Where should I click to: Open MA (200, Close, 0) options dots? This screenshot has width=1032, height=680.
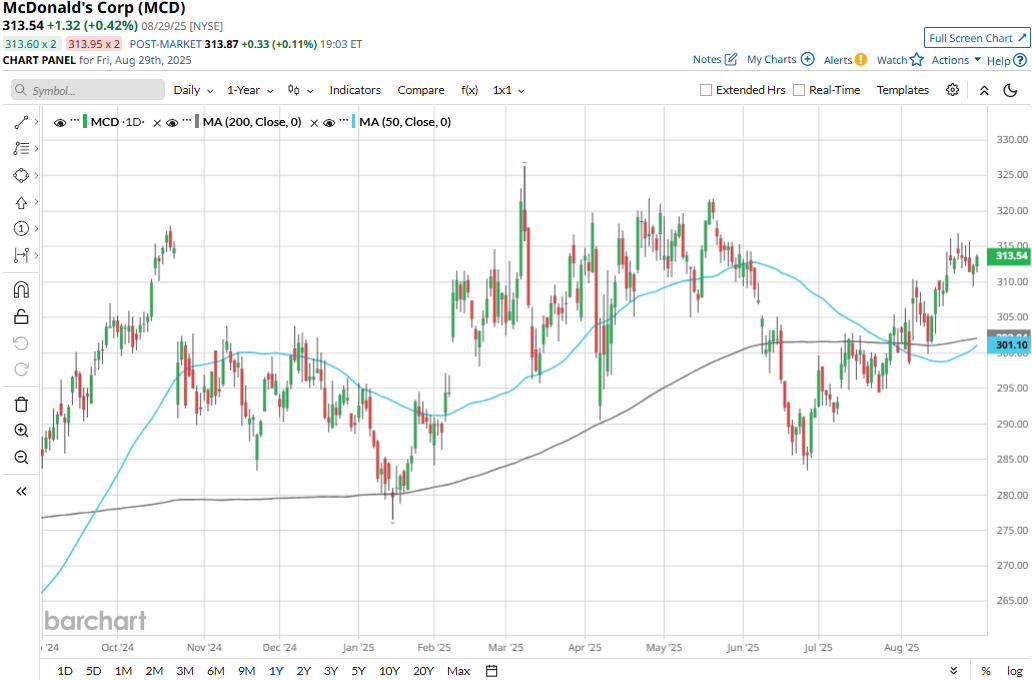(x=187, y=122)
